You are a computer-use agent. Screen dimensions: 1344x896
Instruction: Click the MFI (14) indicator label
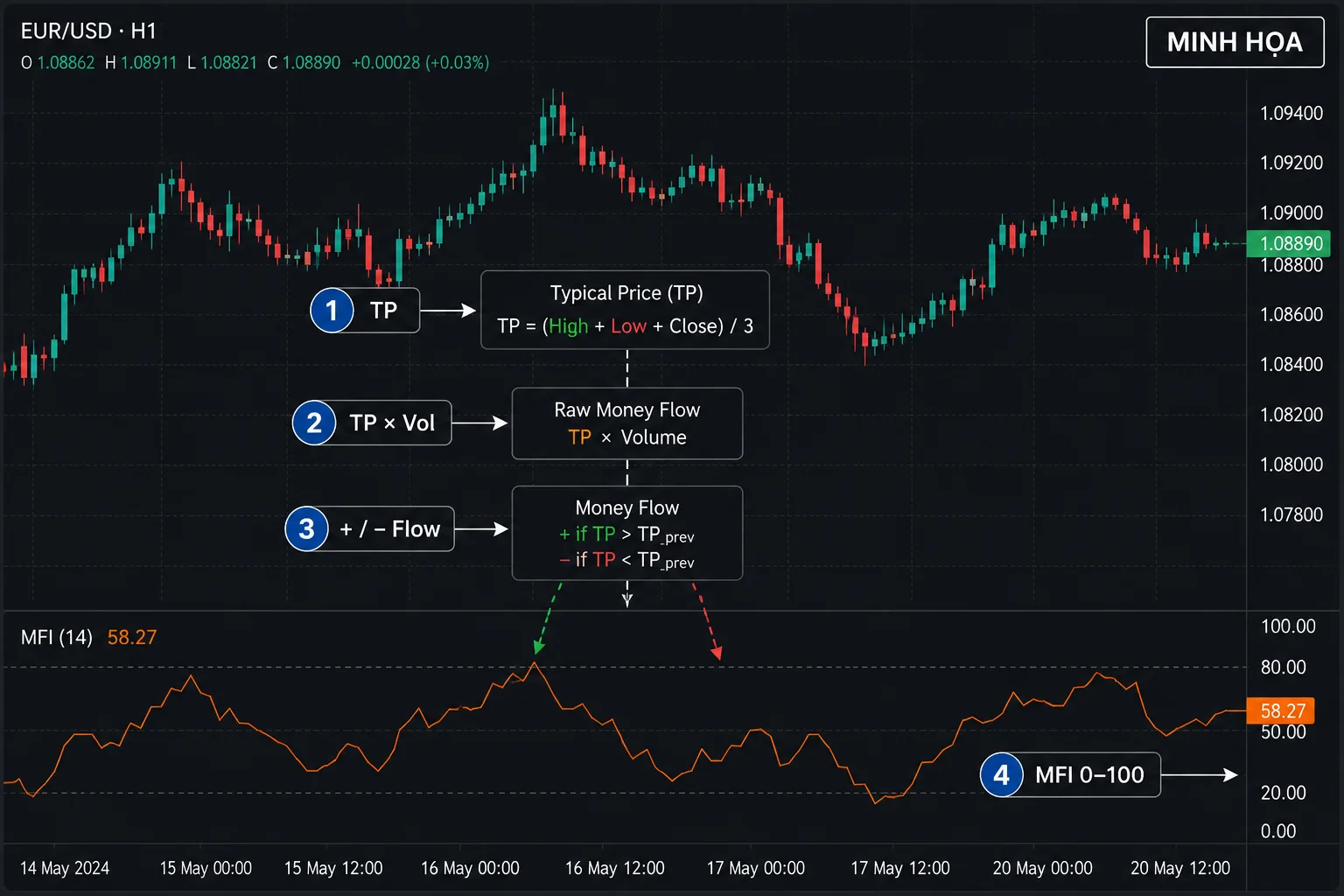57,637
